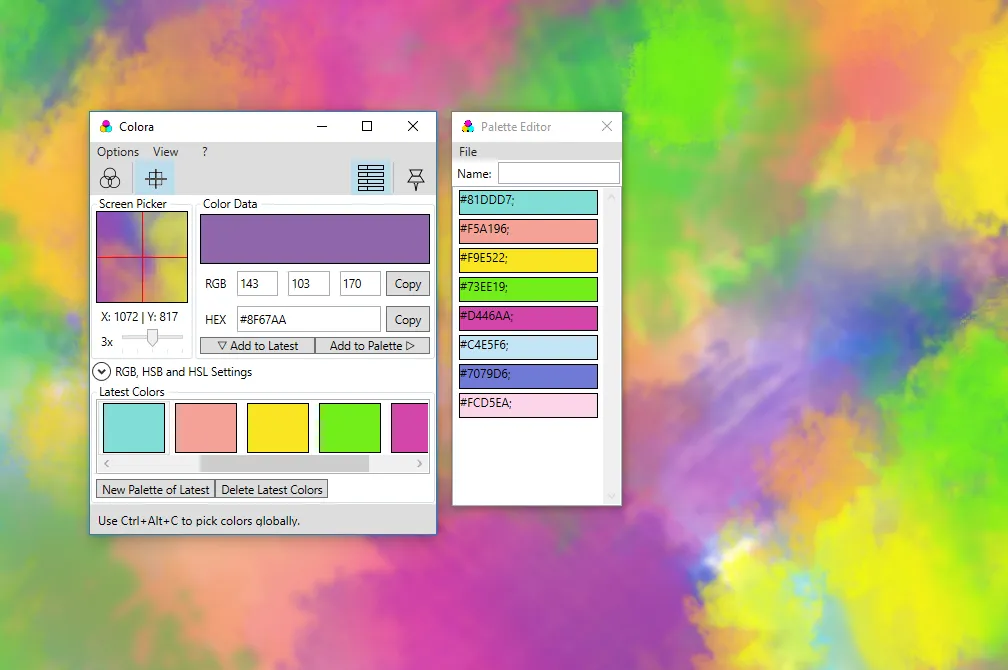This screenshot has width=1008, height=670.
Task: Select the #D446AA entry in Palette Editor
Action: 528,318
